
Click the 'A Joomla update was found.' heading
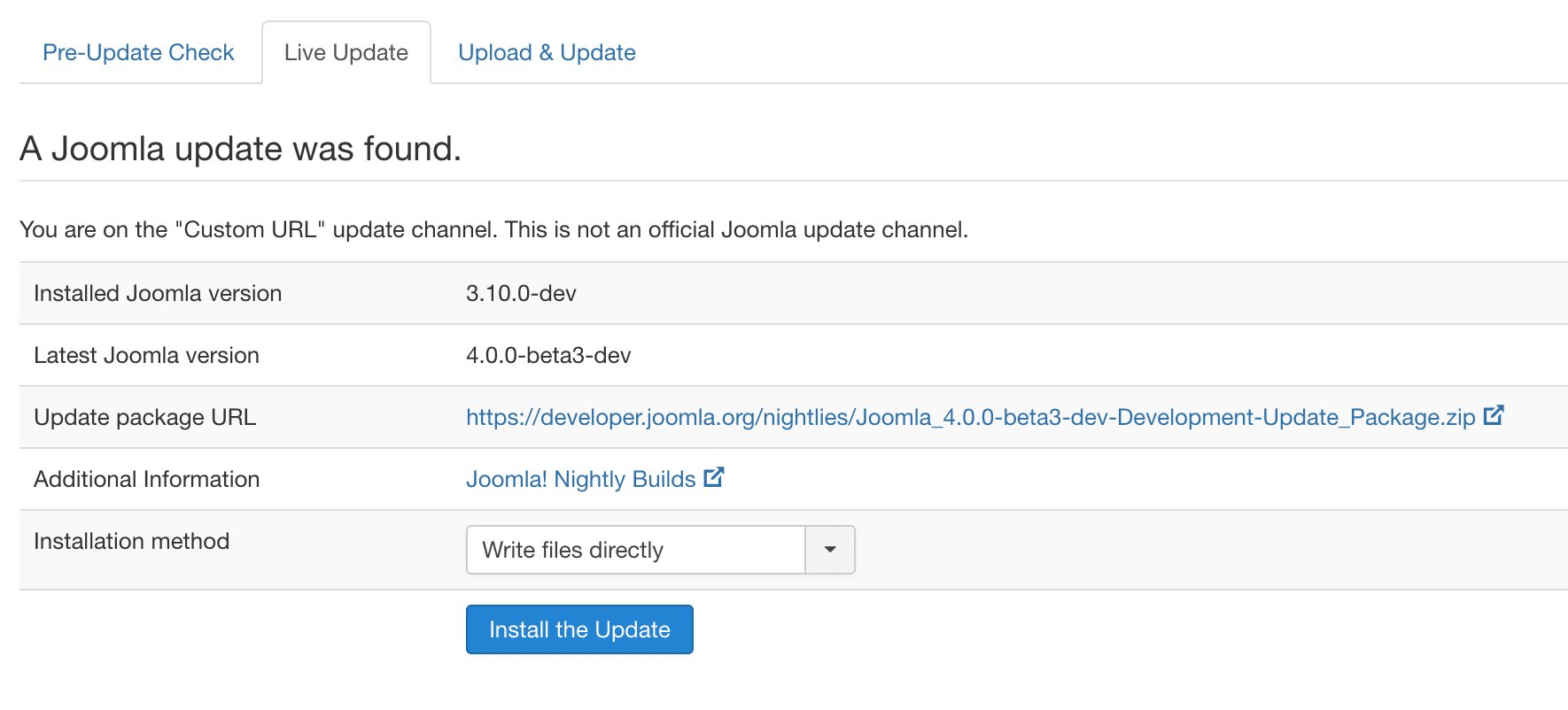pyautogui.click(x=241, y=149)
